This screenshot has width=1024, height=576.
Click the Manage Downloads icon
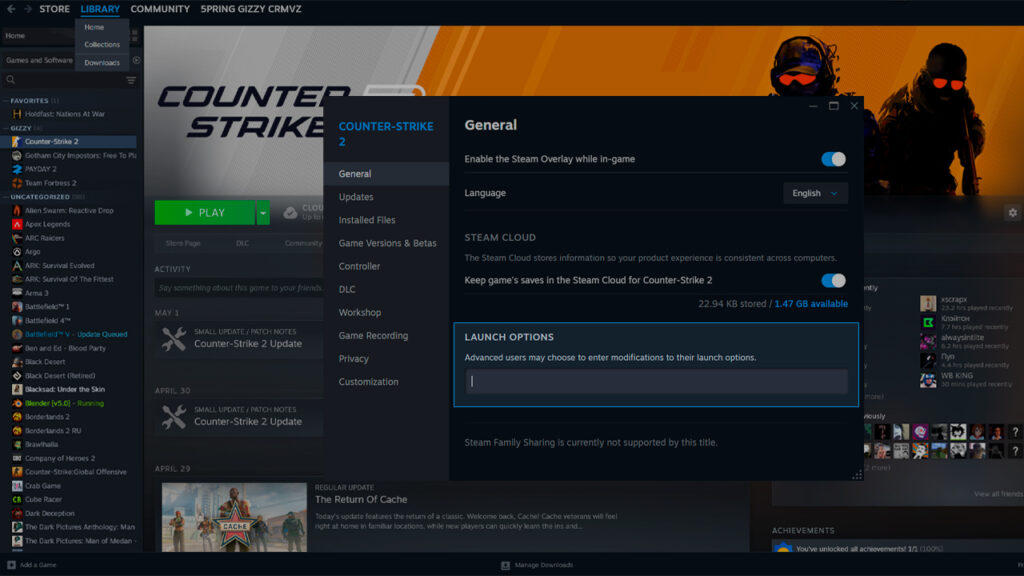coord(505,565)
